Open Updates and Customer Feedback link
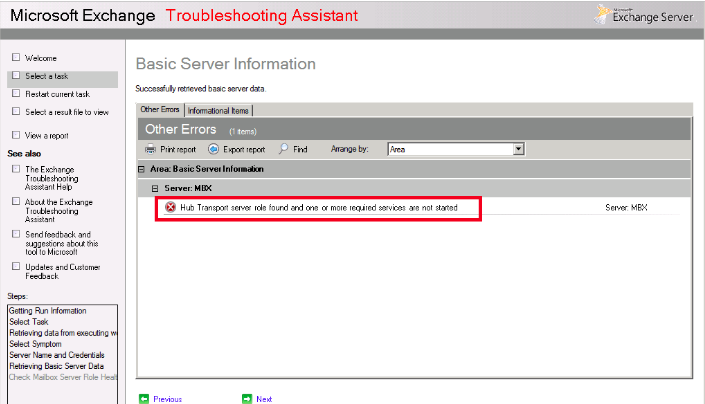Screen dimensions: 705x404 pyautogui.click(x=62, y=271)
